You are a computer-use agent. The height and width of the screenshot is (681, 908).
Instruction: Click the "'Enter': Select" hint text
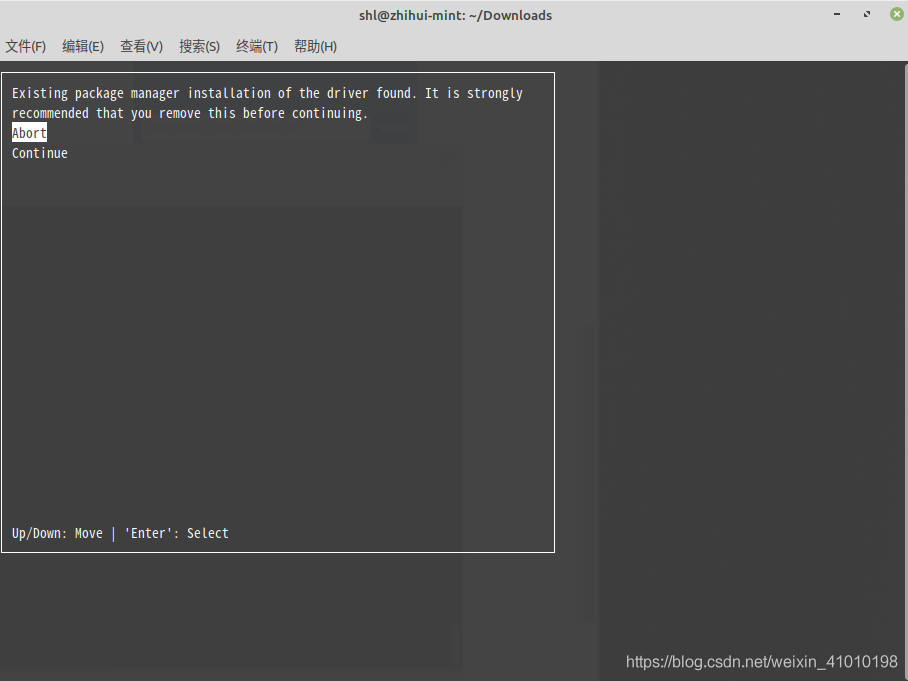coord(177,533)
